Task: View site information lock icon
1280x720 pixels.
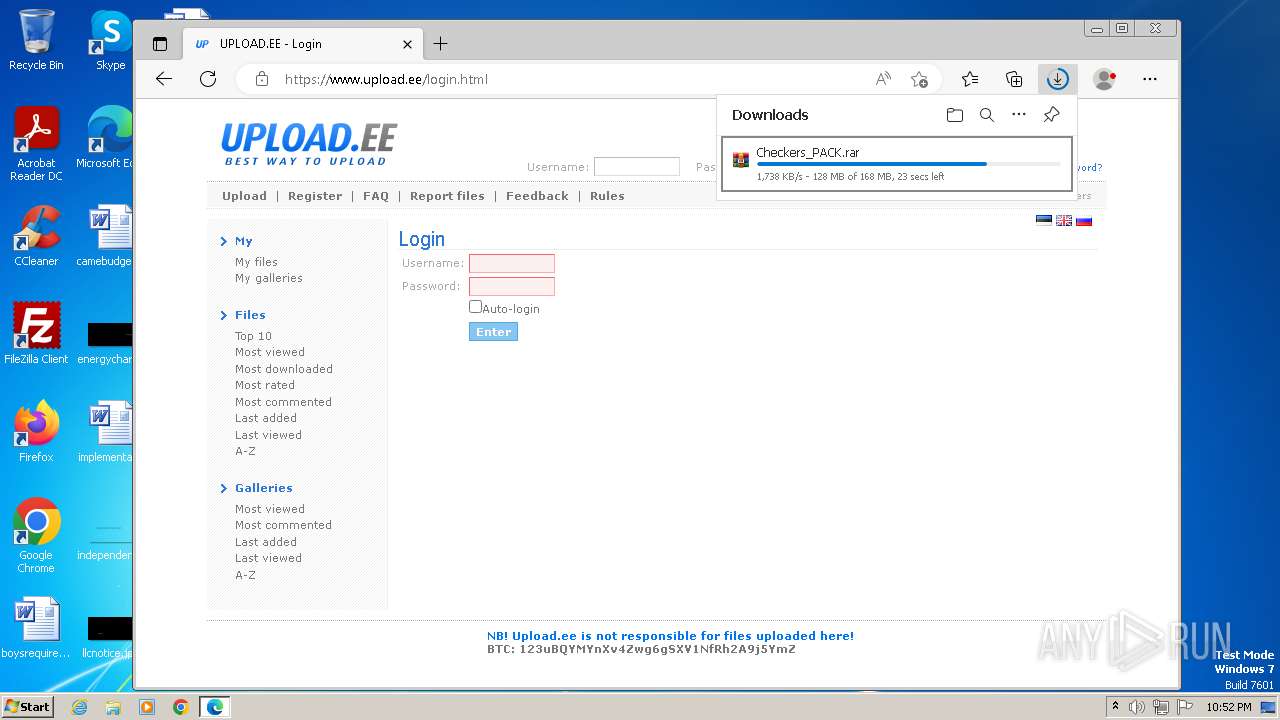Action: [x=262, y=79]
